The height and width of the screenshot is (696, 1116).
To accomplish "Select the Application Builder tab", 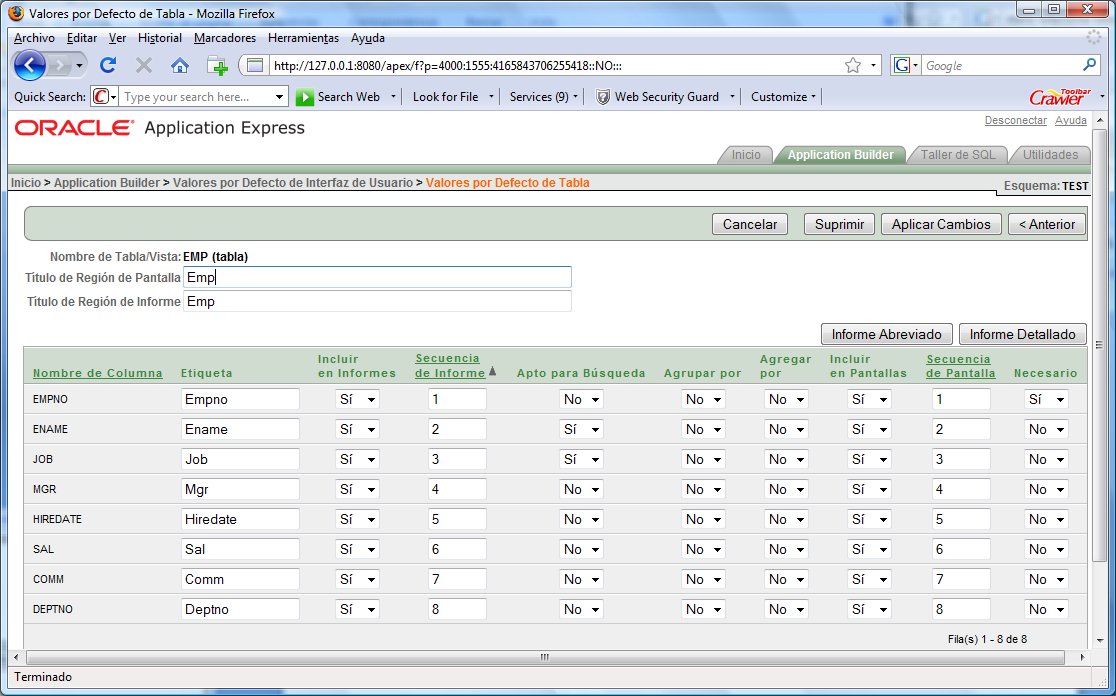I will click(840, 154).
